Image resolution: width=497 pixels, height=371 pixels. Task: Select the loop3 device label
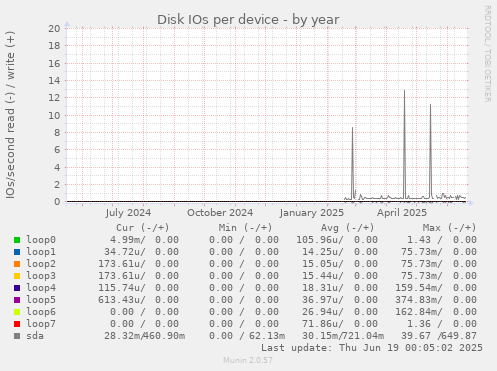(41, 276)
